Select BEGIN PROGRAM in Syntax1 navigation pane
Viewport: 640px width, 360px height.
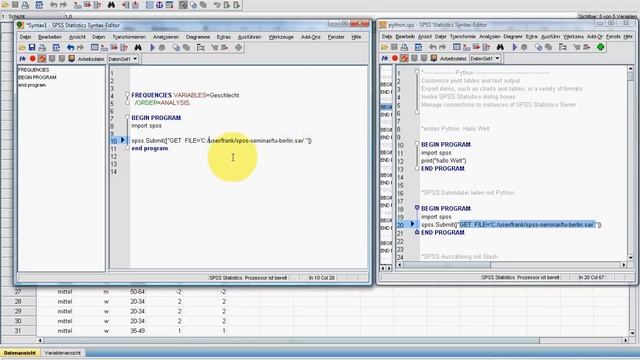37,78
